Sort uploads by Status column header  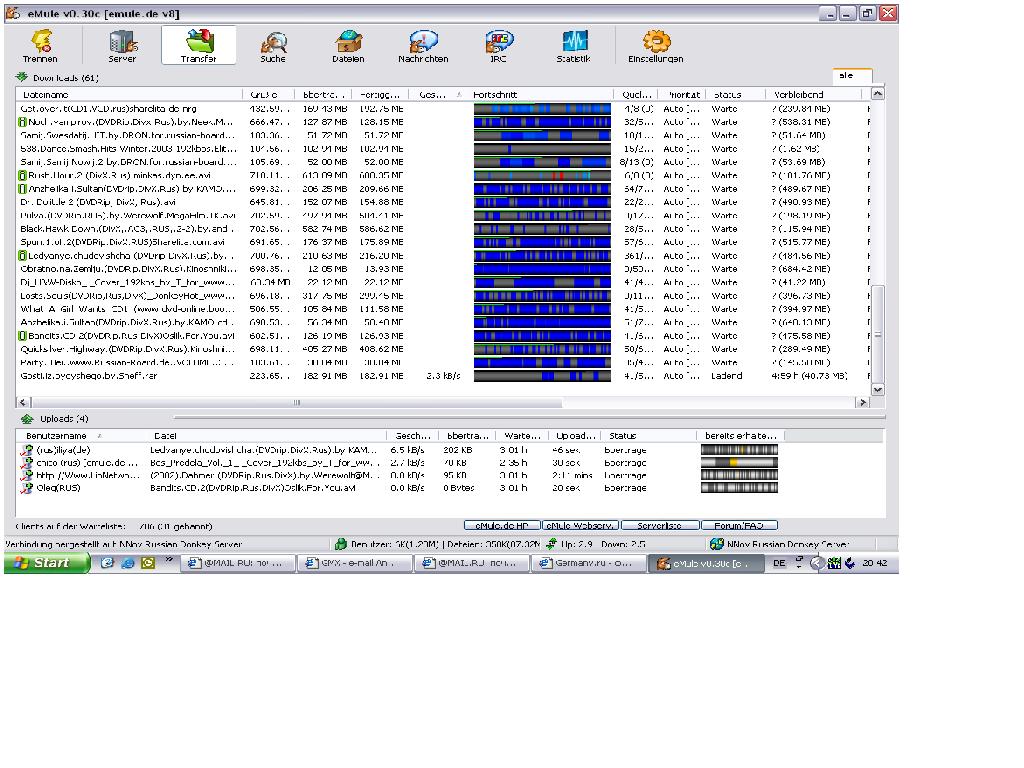click(x=648, y=436)
